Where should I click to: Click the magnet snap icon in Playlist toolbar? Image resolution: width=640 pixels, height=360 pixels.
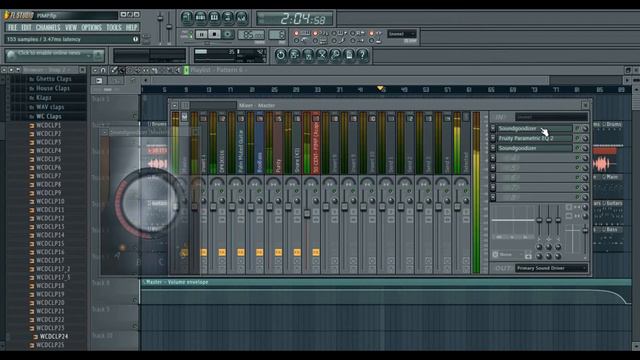point(103,70)
